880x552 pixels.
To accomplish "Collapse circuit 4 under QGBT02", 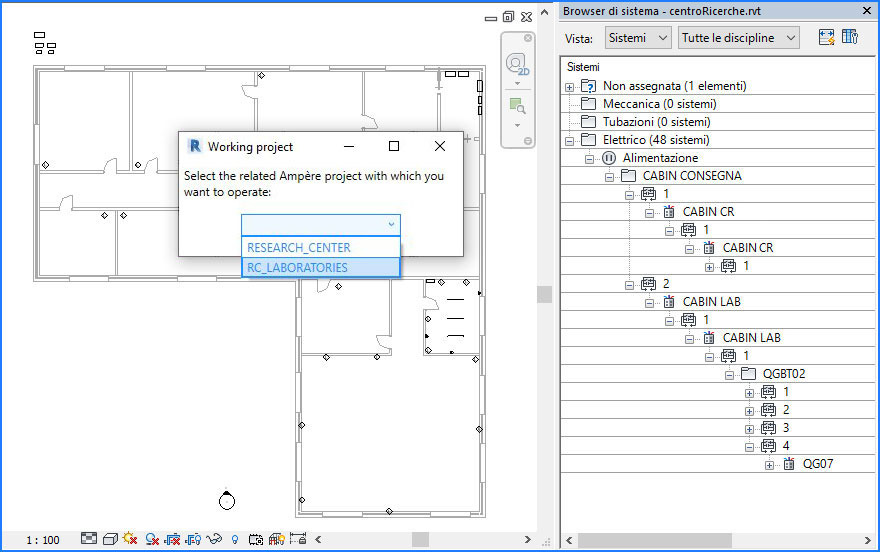I will coord(749,447).
